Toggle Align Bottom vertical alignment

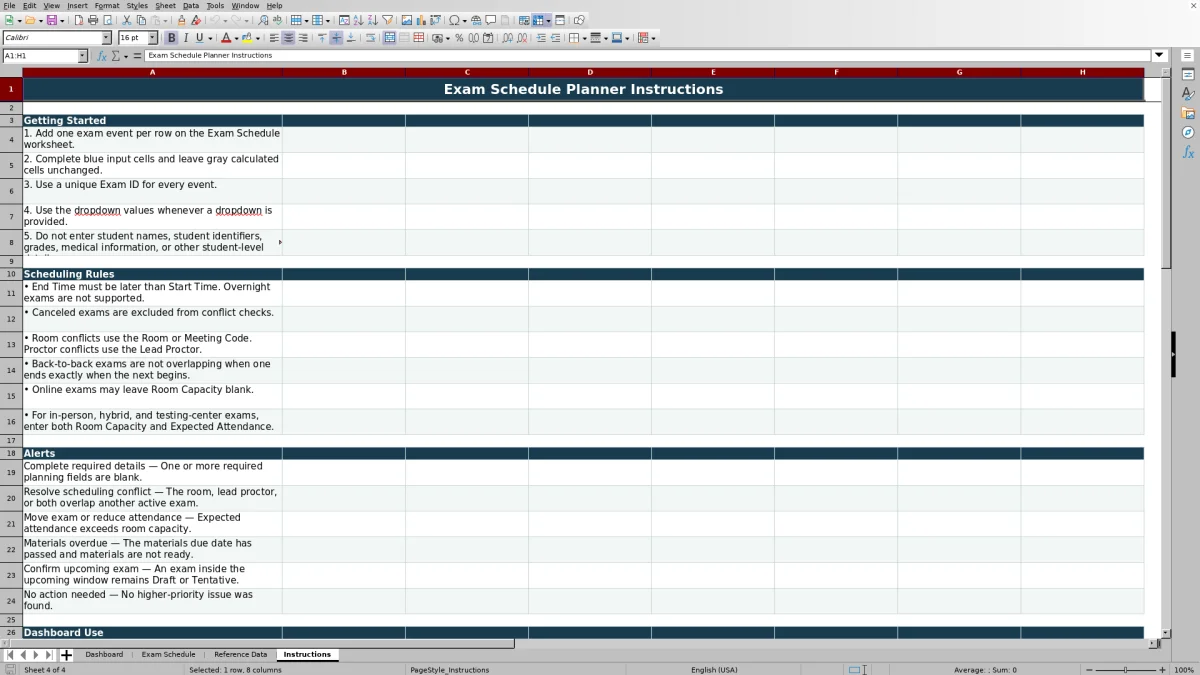tap(351, 38)
